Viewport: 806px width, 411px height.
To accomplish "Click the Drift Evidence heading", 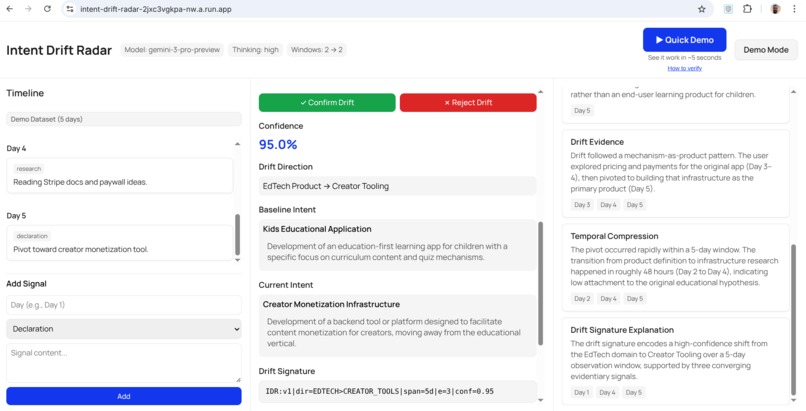I will pos(597,142).
